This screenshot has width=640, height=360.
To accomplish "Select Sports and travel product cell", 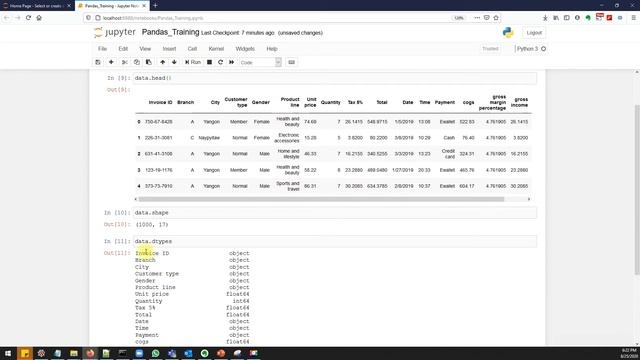I will pos(288,186).
